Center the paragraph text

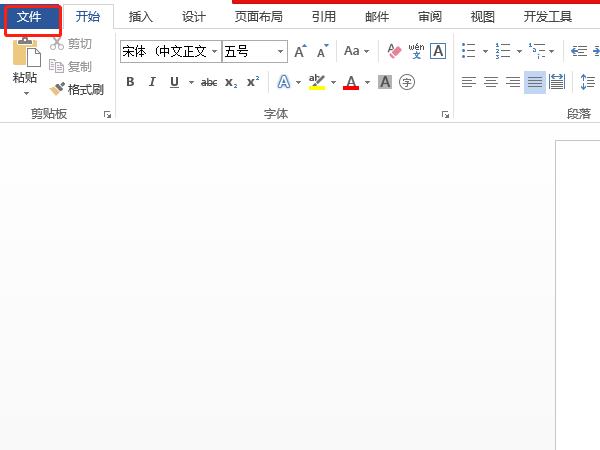[491, 82]
